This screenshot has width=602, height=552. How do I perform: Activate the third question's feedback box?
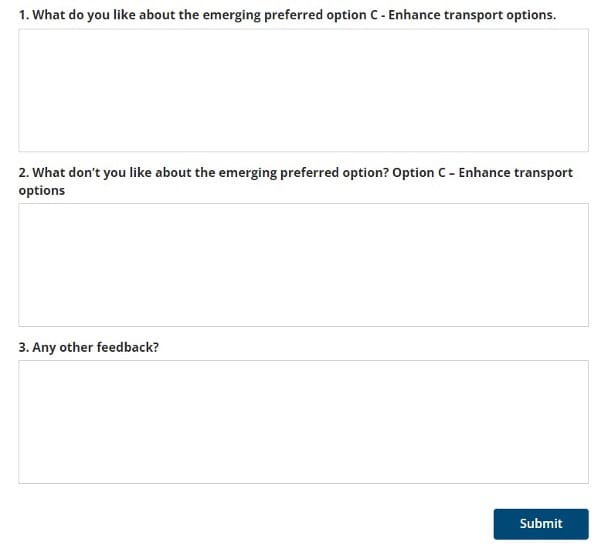coord(303,422)
